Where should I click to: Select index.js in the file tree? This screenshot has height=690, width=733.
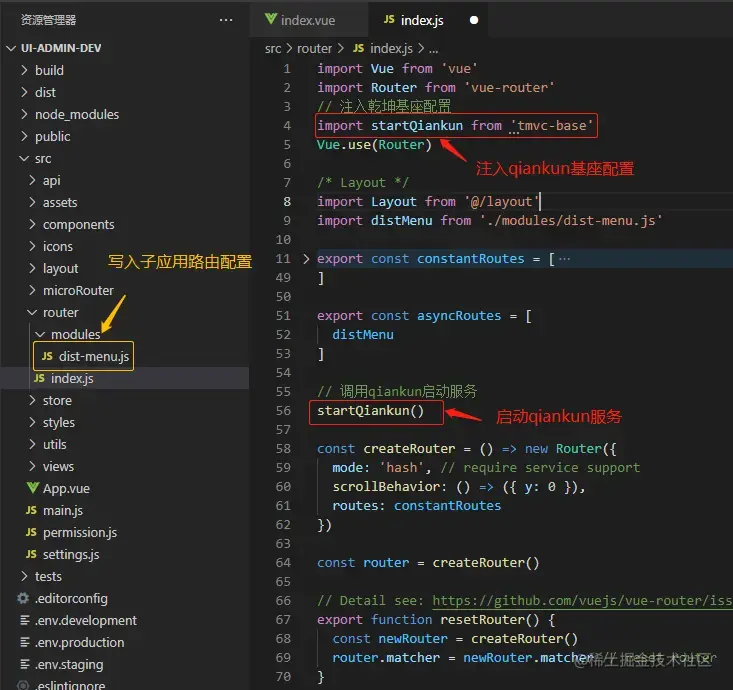point(72,378)
